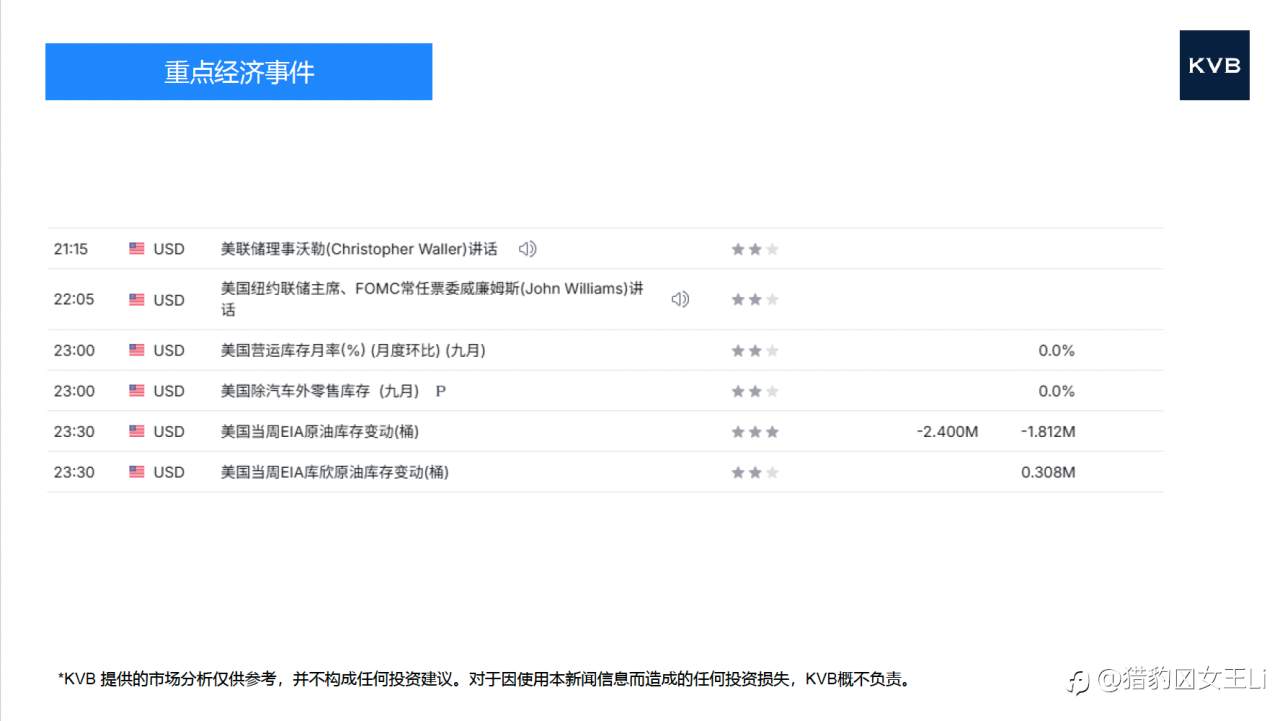This screenshot has height=721, width=1280.
Task: Select the 美国当周EIA库欣原油库存变动 event
Action: pos(335,472)
